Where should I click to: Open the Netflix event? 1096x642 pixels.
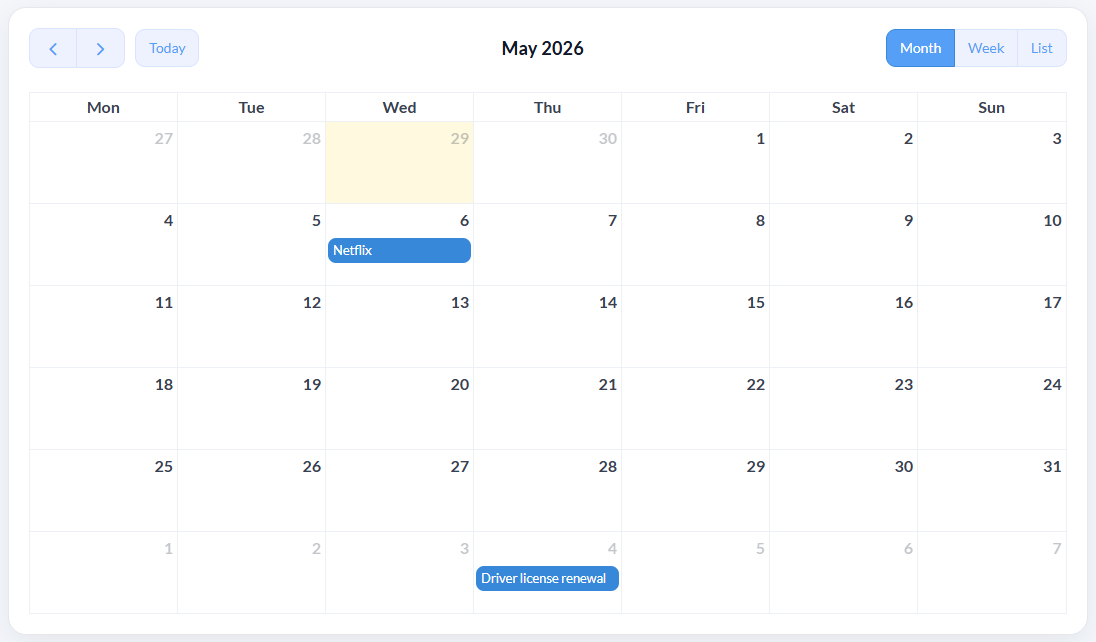point(399,250)
